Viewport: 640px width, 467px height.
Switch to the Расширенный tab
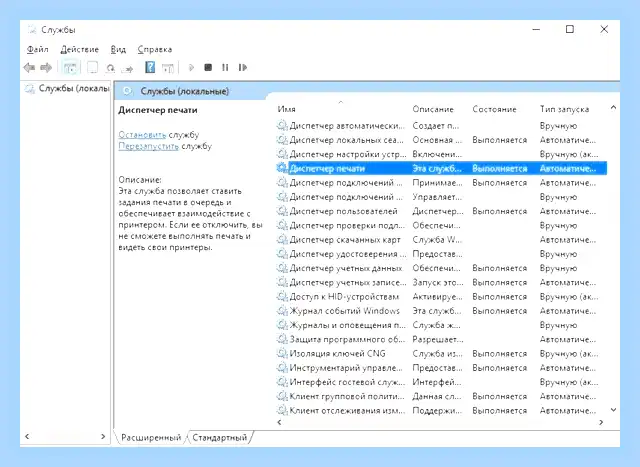pos(151,437)
